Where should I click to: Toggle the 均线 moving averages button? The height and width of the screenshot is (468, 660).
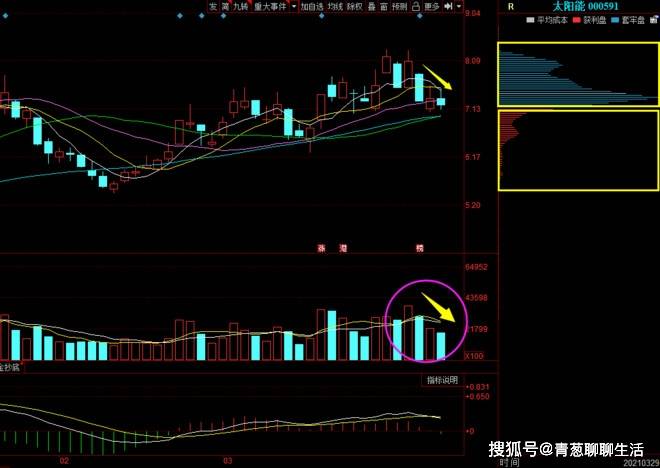[x=335, y=6]
